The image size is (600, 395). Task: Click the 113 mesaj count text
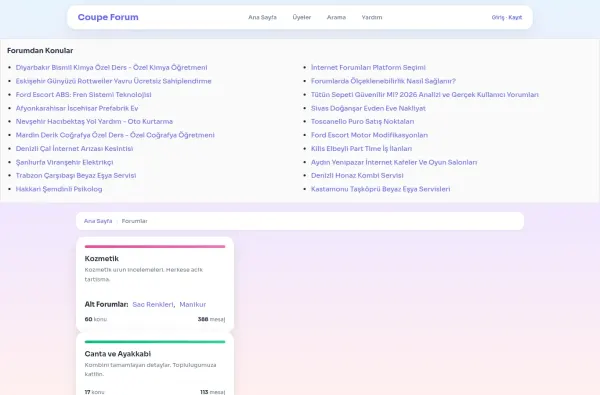pyautogui.click(x=212, y=392)
